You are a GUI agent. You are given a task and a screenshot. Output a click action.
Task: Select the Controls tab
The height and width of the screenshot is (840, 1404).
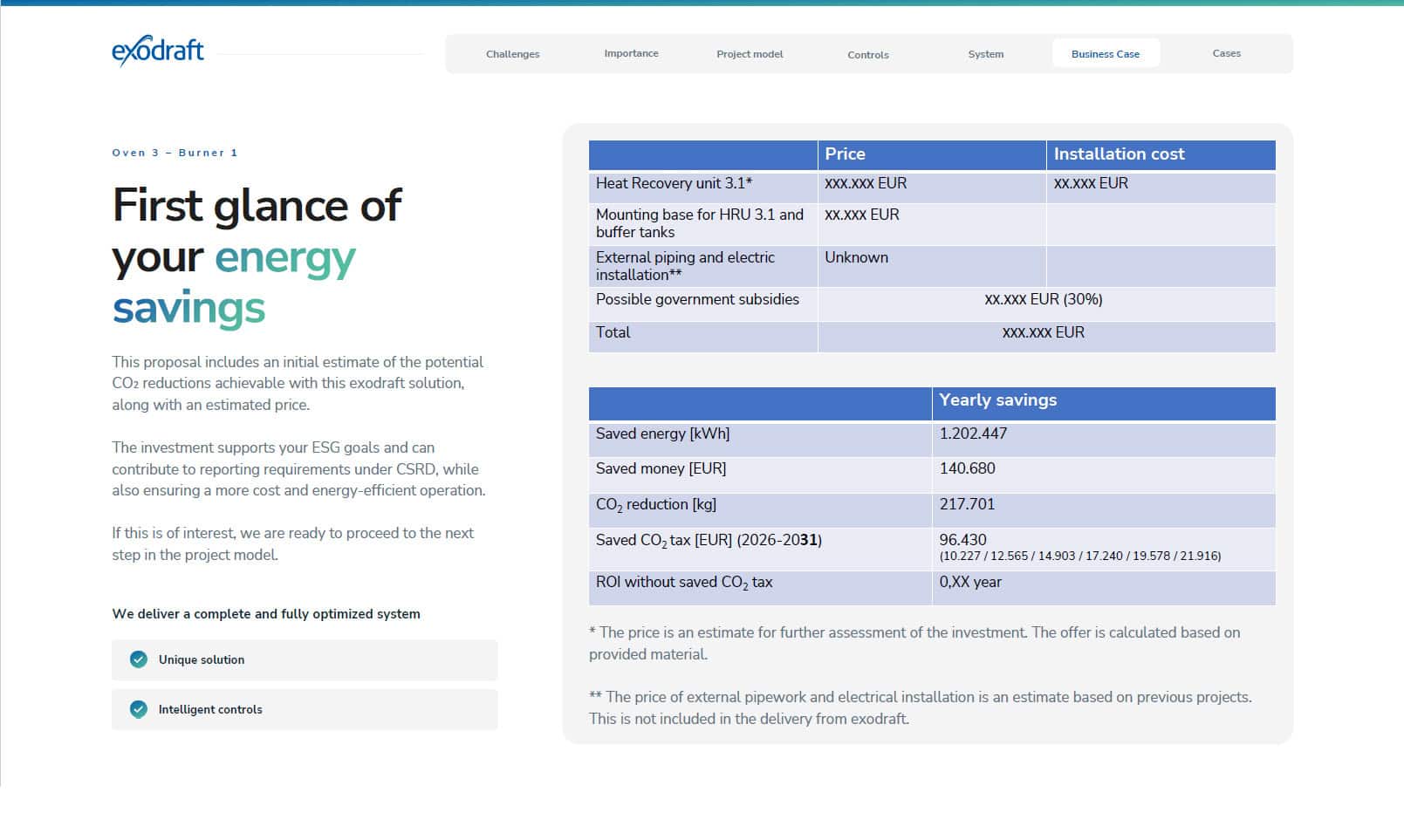868,54
